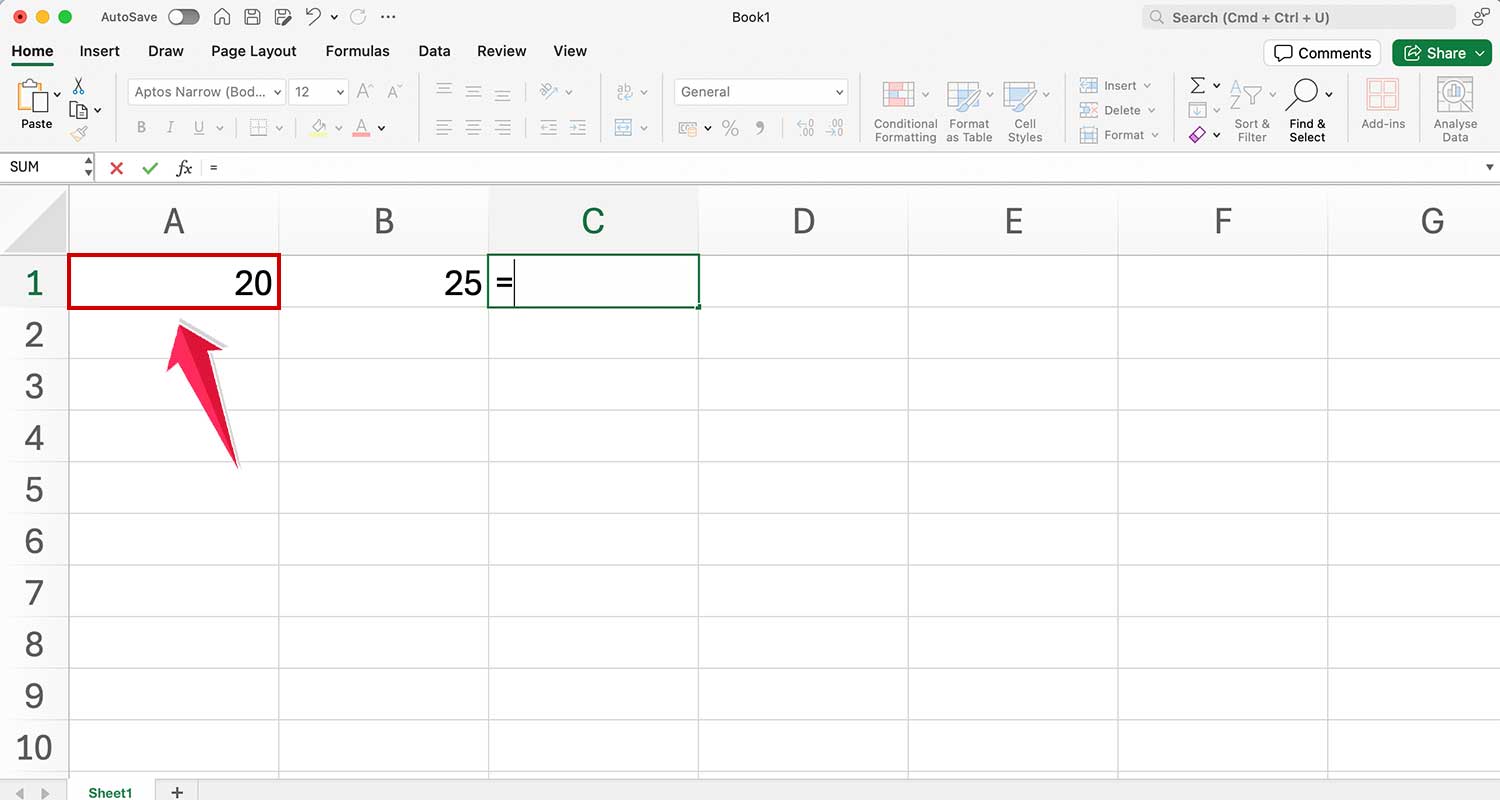The width and height of the screenshot is (1500, 800).
Task: Toggle italic formatting
Action: pos(169,127)
